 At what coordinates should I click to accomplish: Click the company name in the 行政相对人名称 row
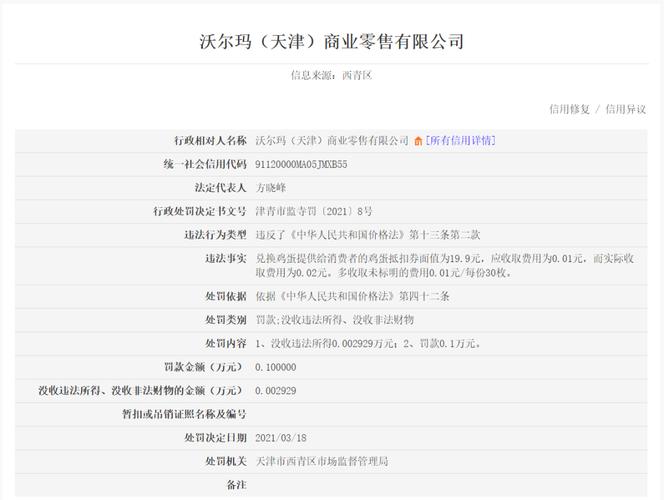(332, 141)
